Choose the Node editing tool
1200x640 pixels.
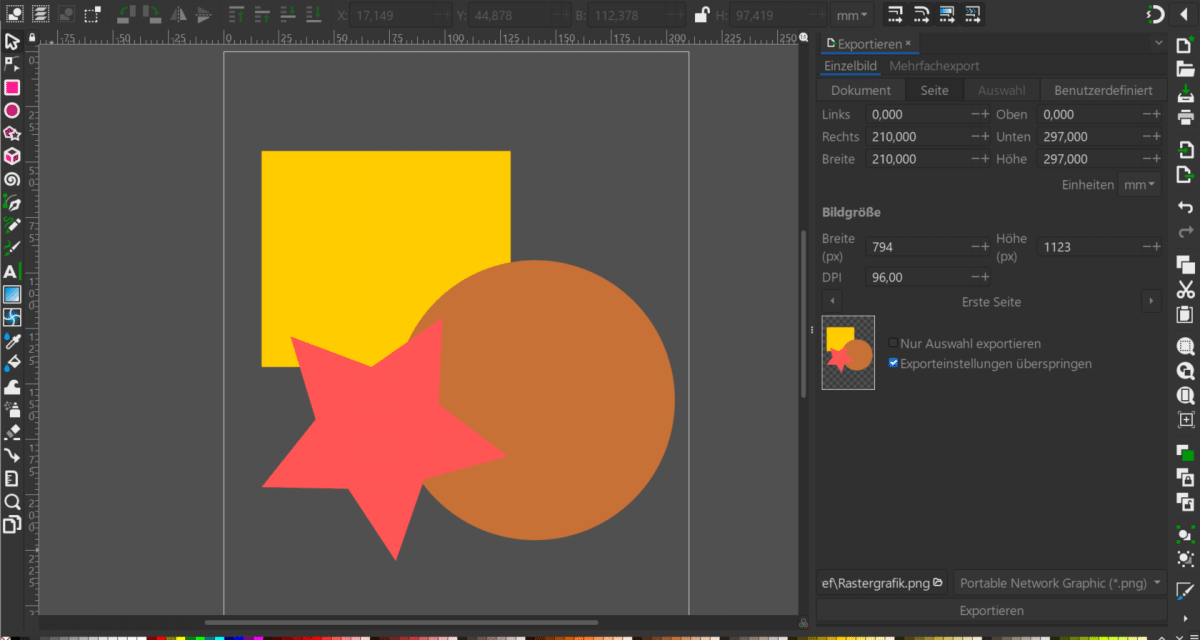(14, 66)
